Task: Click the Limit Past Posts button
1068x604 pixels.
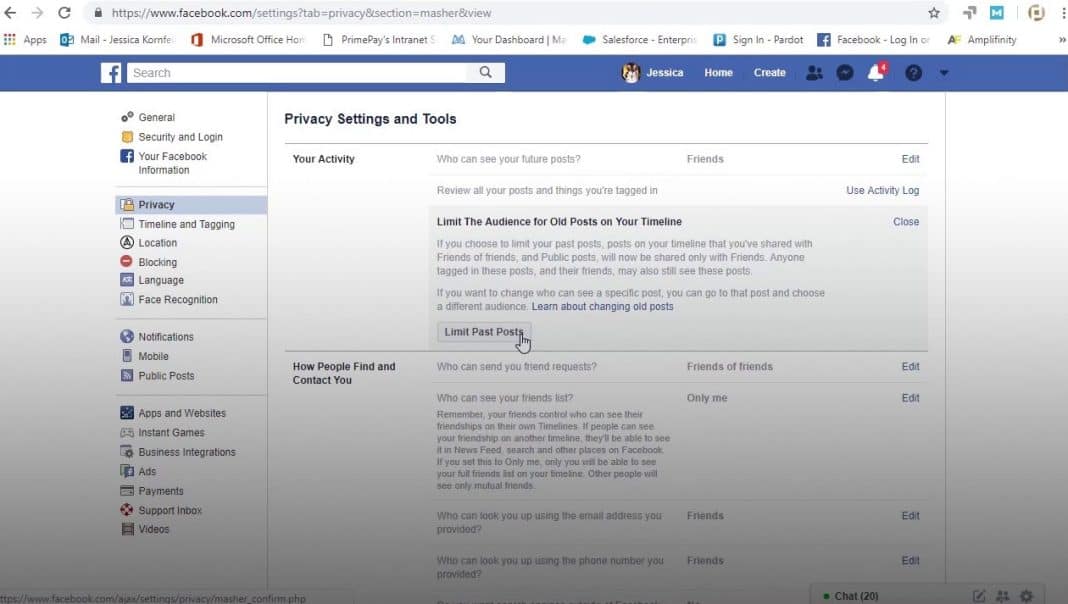Action: tap(483, 331)
